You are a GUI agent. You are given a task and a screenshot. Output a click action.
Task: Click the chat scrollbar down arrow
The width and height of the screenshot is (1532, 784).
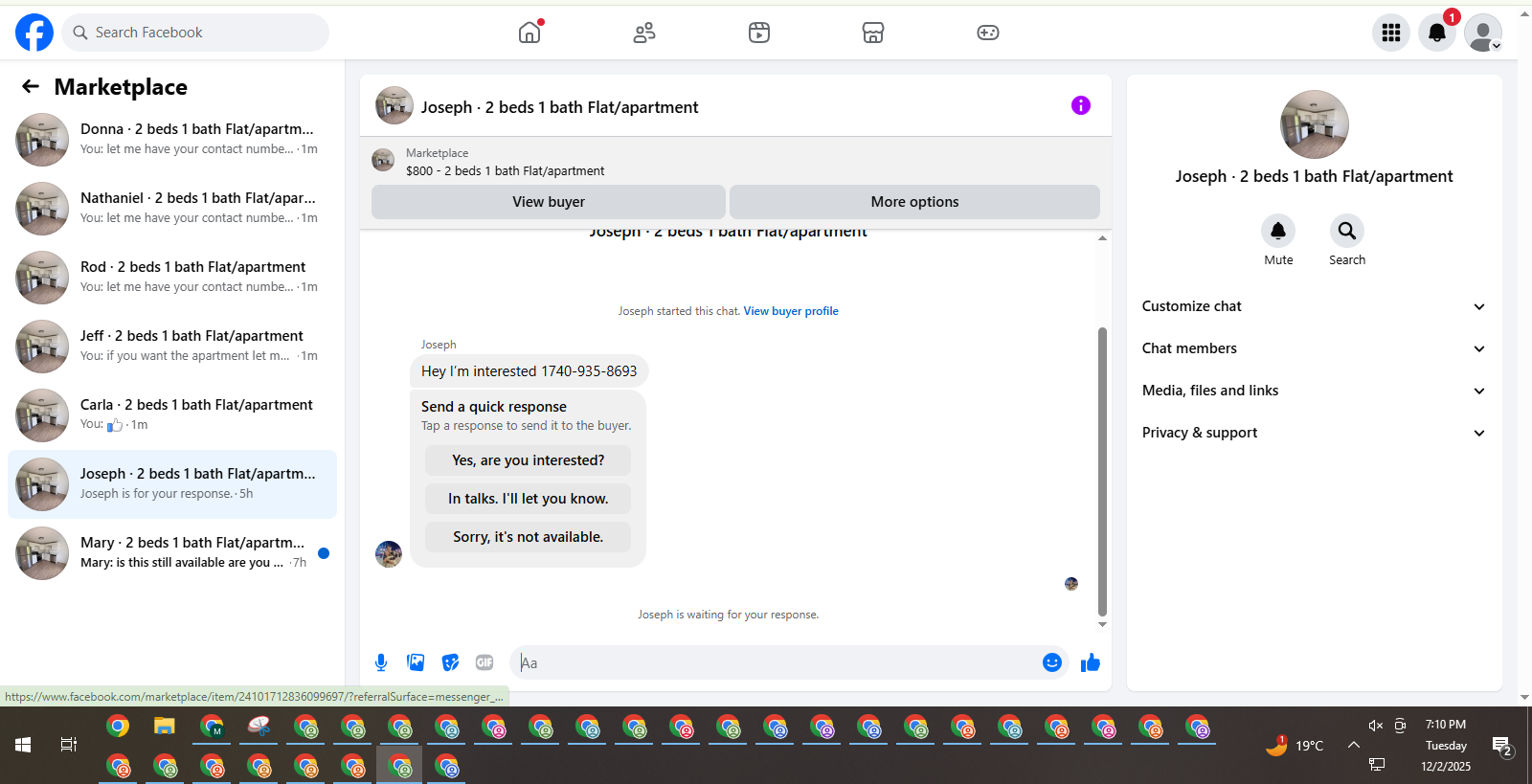click(x=1102, y=624)
